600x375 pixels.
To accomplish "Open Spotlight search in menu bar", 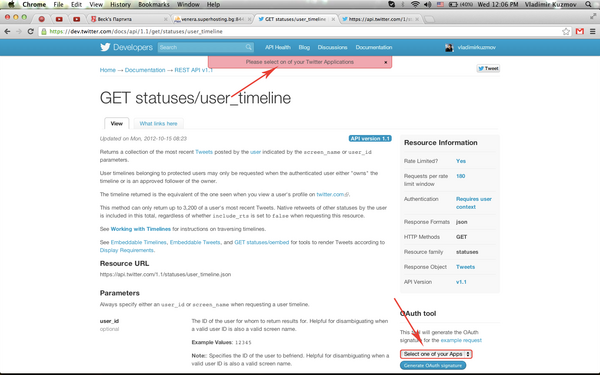I will pyautogui.click(x=589, y=4).
